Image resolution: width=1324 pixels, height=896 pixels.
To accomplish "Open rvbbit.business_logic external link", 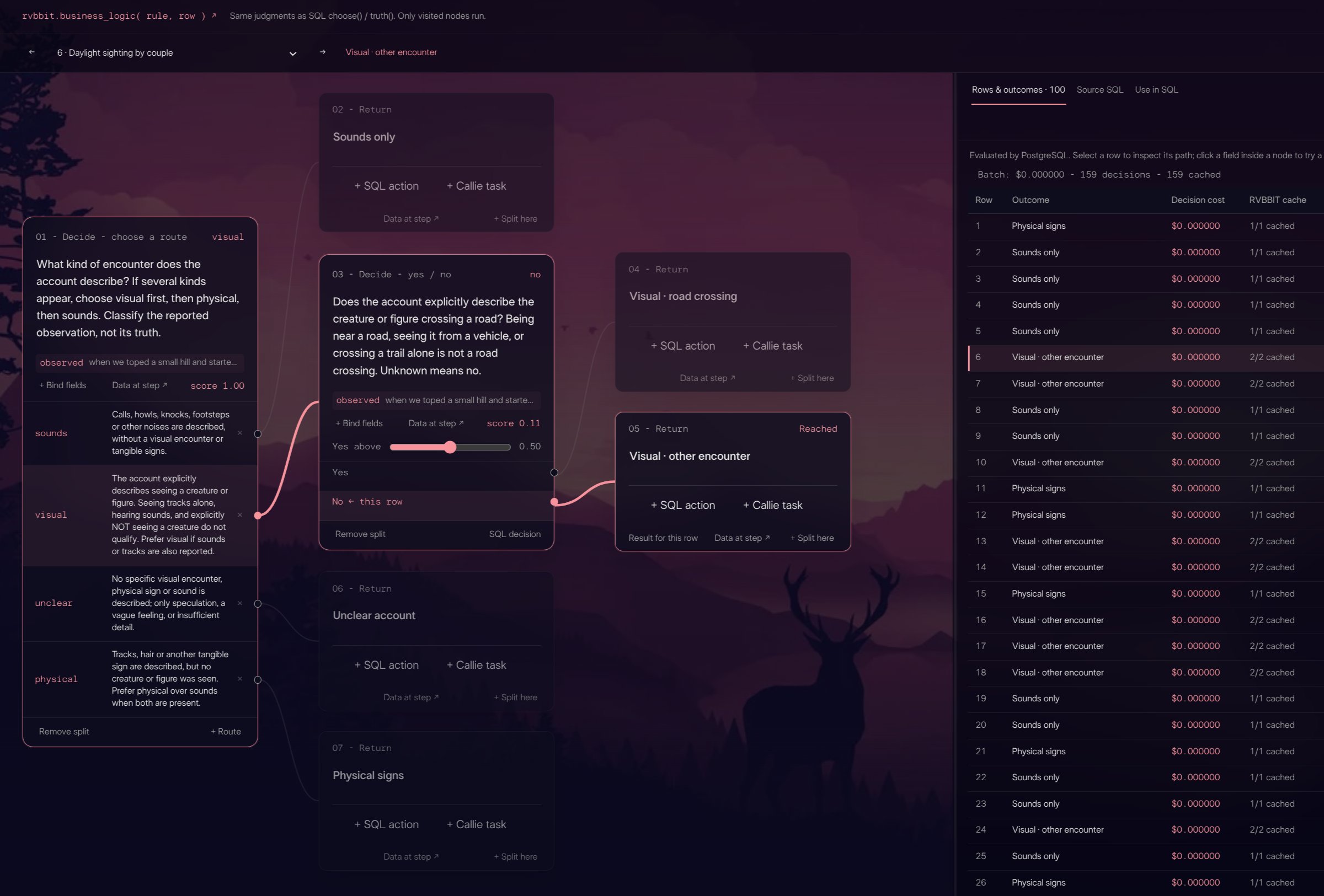I will 119,16.
